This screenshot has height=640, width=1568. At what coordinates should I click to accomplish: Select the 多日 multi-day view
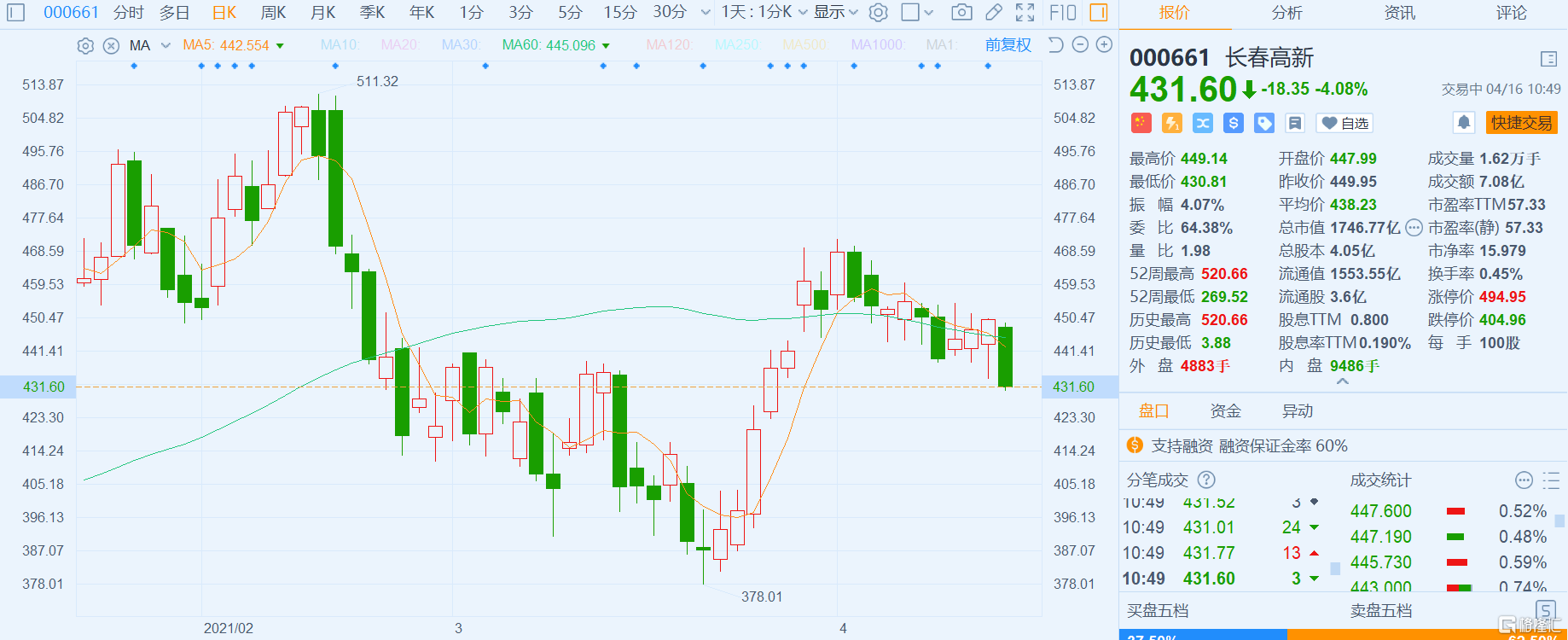click(x=175, y=13)
